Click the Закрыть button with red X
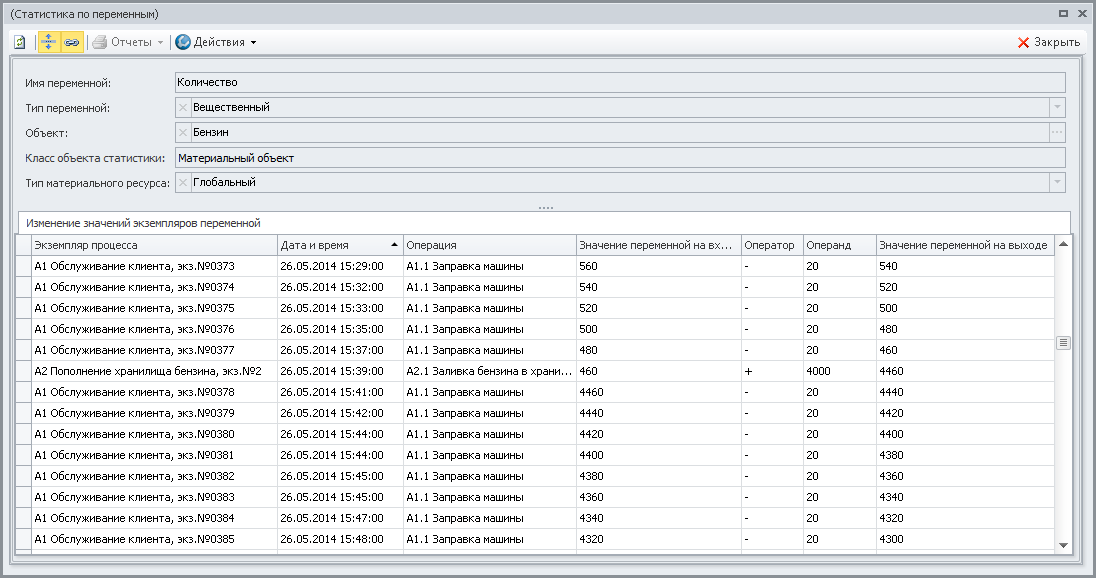1096x578 pixels. pyautogui.click(x=1048, y=42)
